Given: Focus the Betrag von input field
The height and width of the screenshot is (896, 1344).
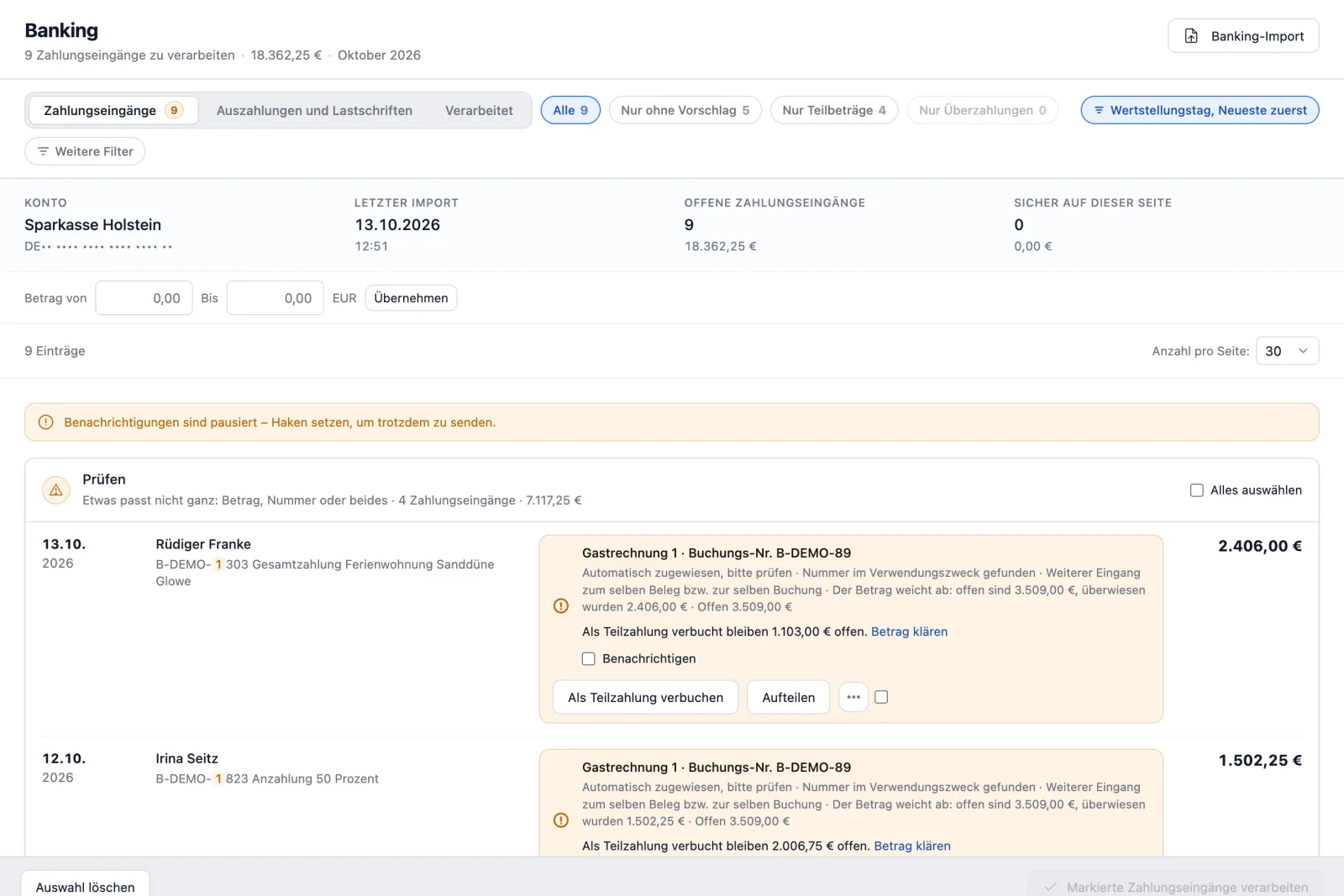Looking at the screenshot, I should [144, 298].
